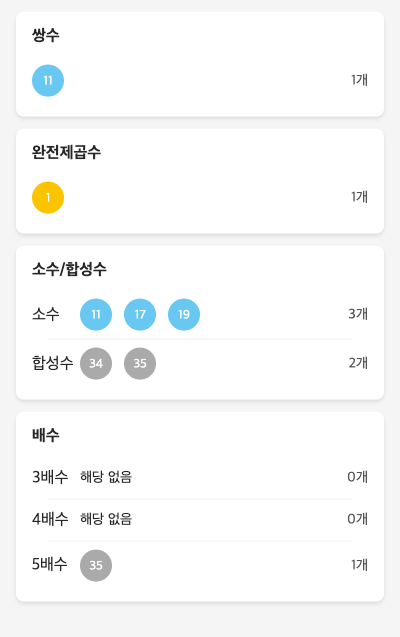Select the 합성수 row label
400x637 pixels.
pyautogui.click(x=52, y=363)
